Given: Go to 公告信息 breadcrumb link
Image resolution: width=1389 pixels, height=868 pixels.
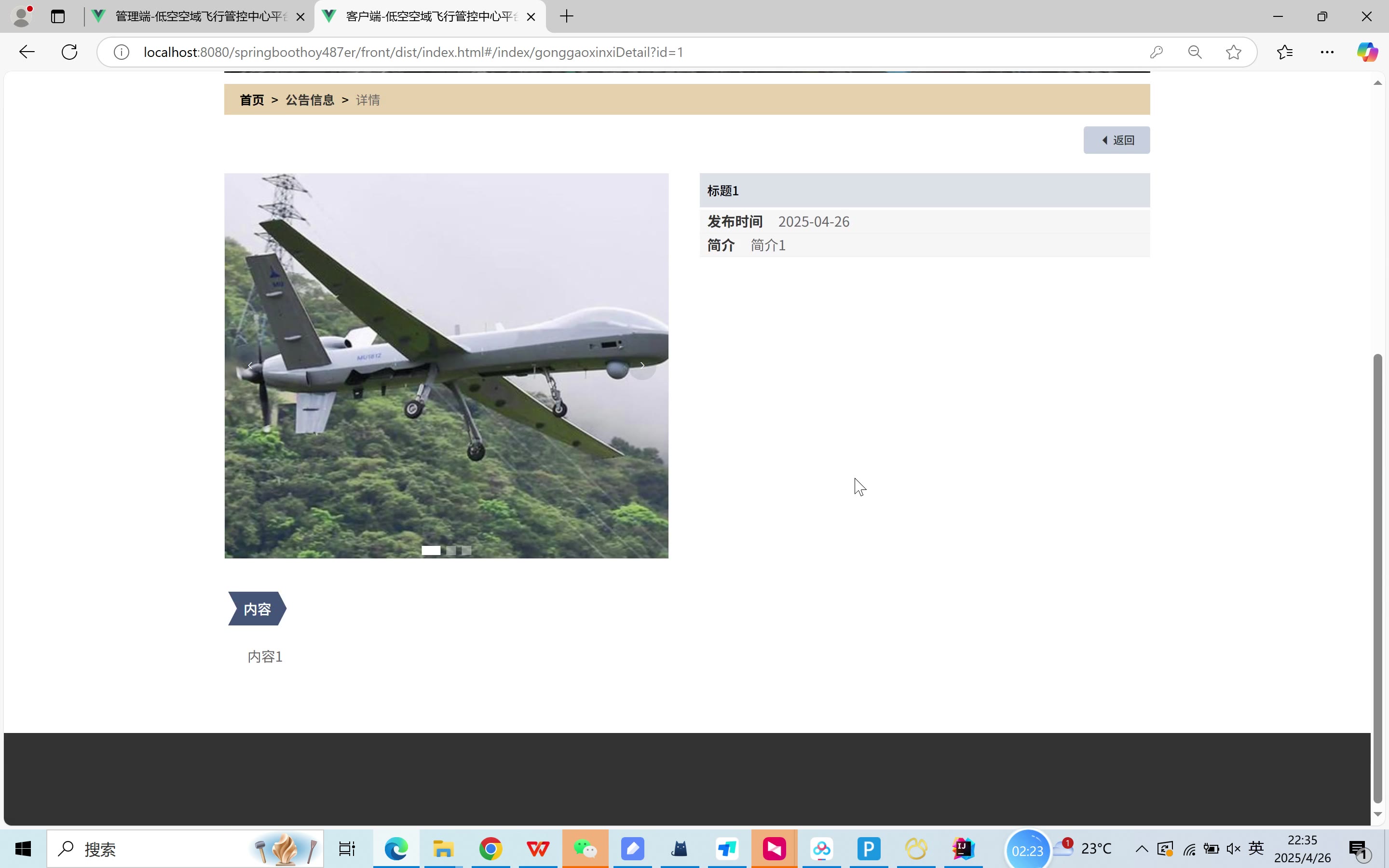Looking at the screenshot, I should coord(309,100).
